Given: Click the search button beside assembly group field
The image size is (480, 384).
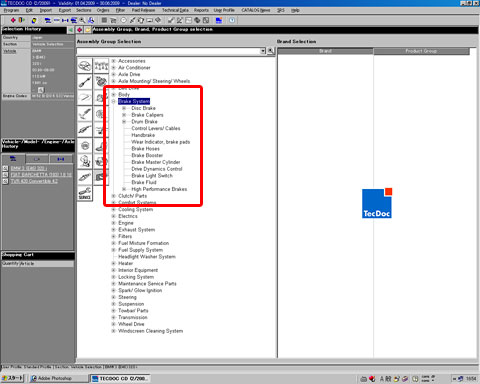Looking at the screenshot, I should tap(270, 51).
